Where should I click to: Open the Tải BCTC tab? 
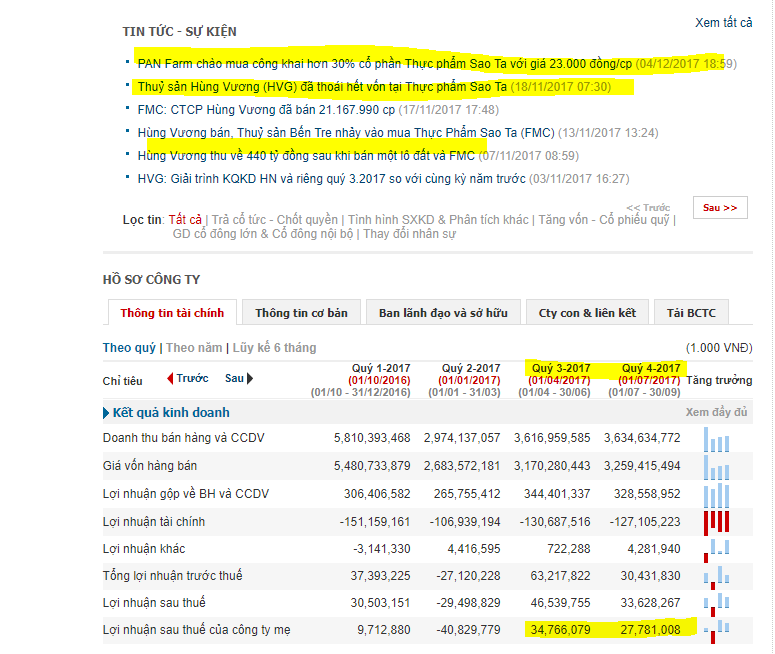click(x=691, y=313)
